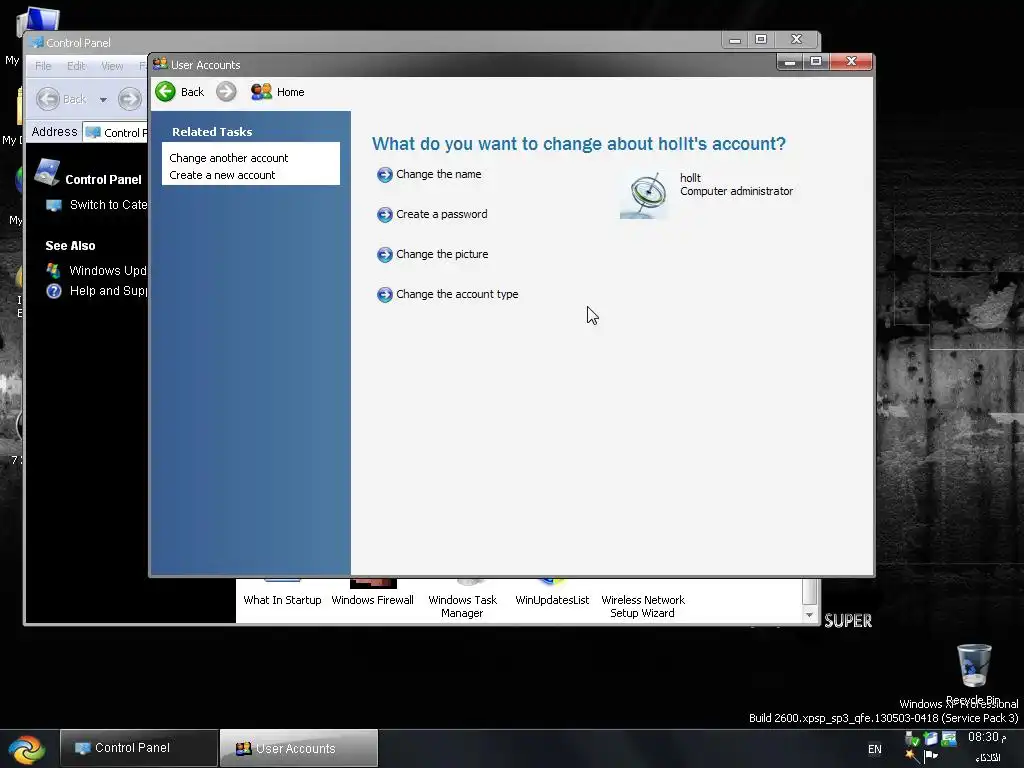The height and width of the screenshot is (768, 1024).
Task: Open What In Startup item
Action: (x=282, y=600)
